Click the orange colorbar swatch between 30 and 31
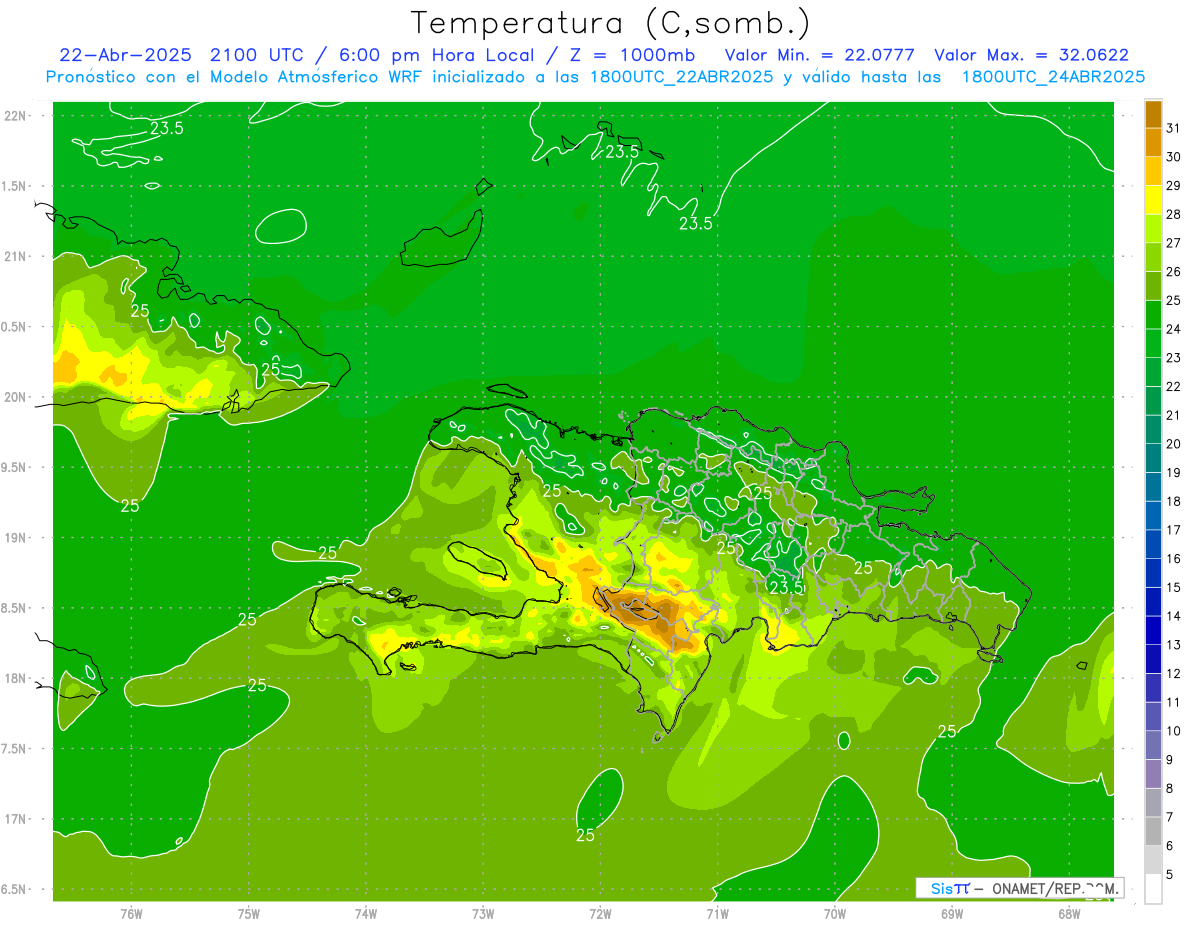1200x927 pixels. click(x=1153, y=143)
